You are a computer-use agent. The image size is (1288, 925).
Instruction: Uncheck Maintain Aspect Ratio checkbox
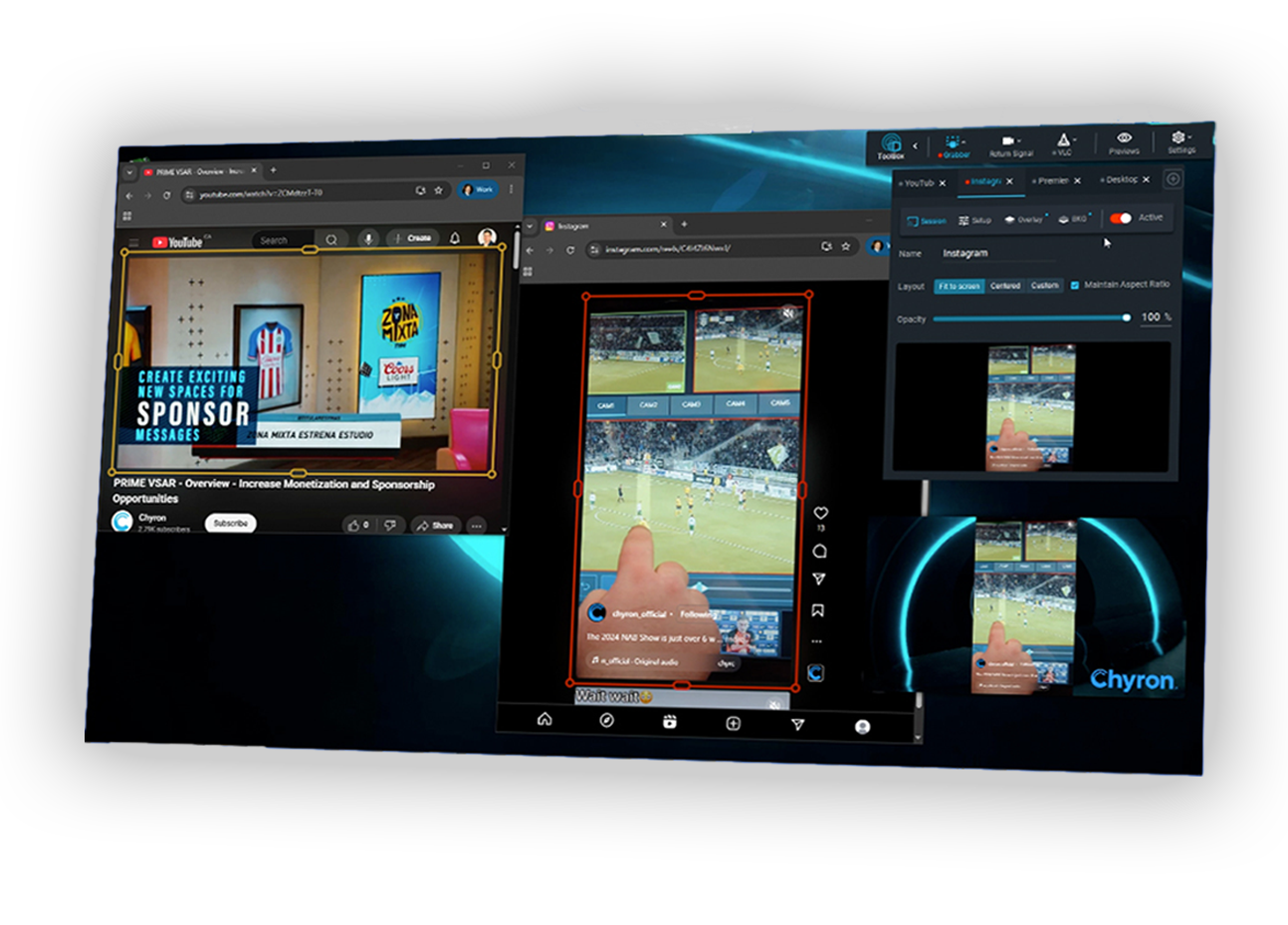click(x=1075, y=285)
